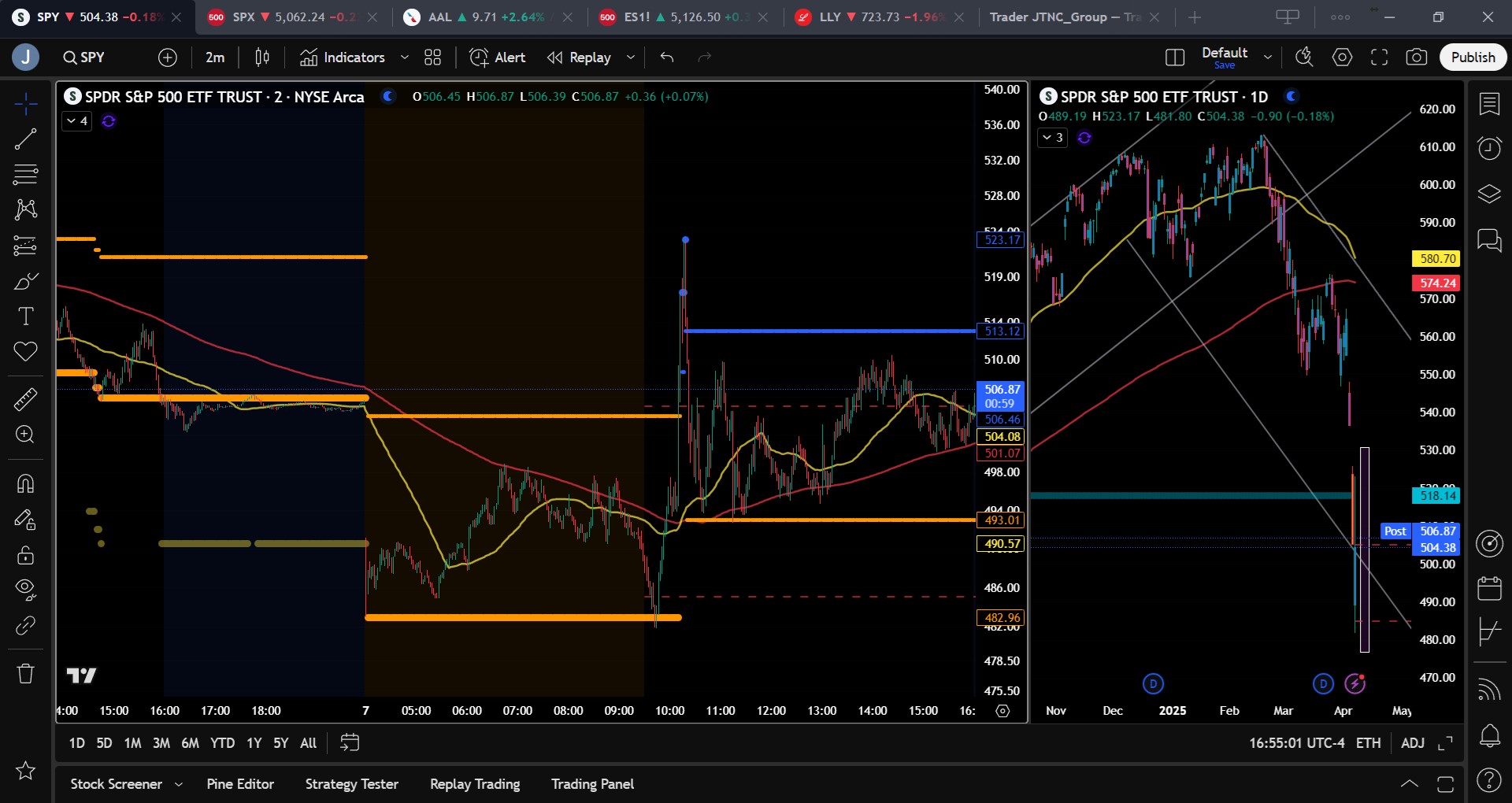This screenshot has height=803, width=1512.
Task: Open favorites toolbar star icon
Action: 25,770
